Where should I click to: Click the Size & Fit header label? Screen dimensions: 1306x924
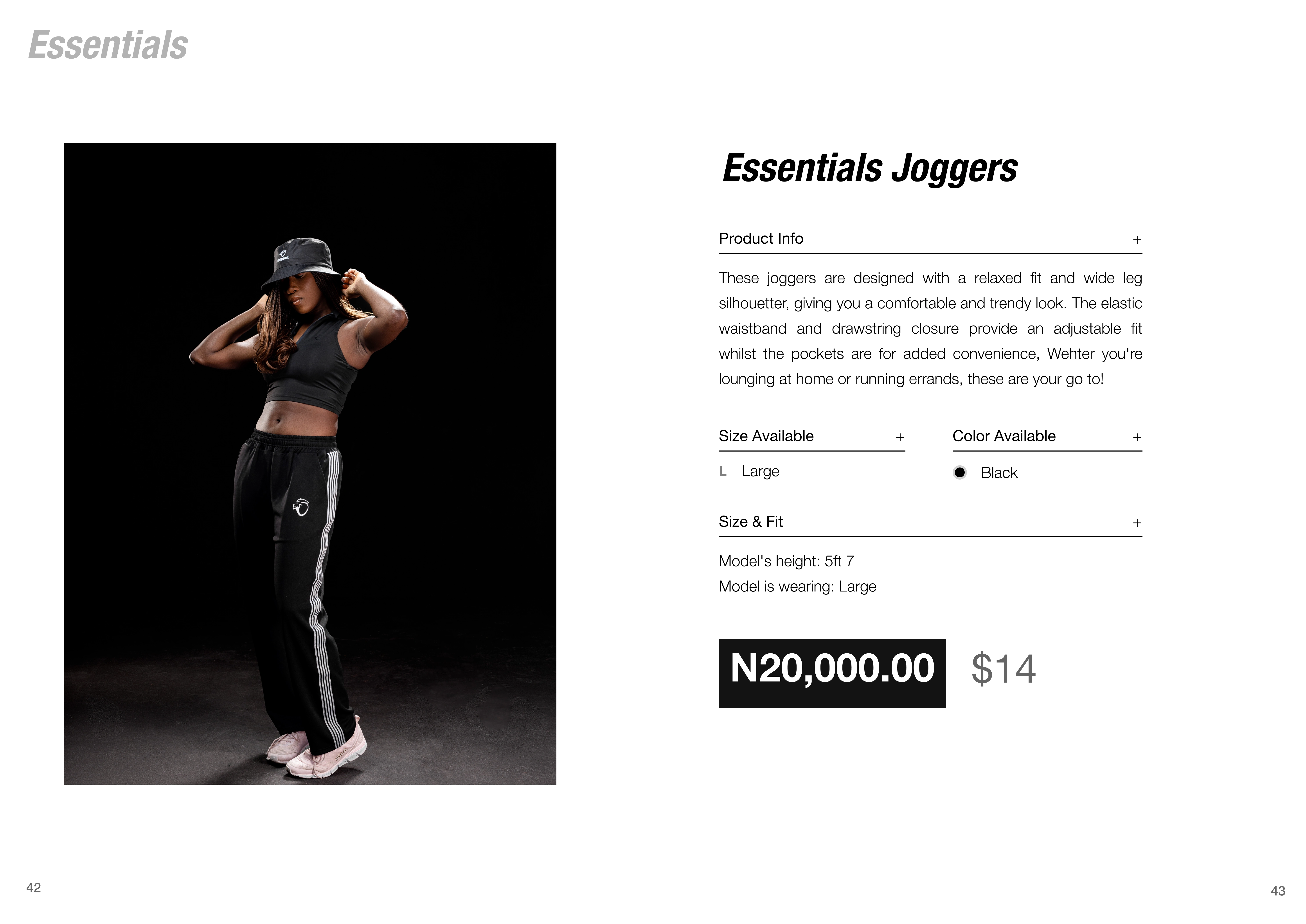[751, 521]
